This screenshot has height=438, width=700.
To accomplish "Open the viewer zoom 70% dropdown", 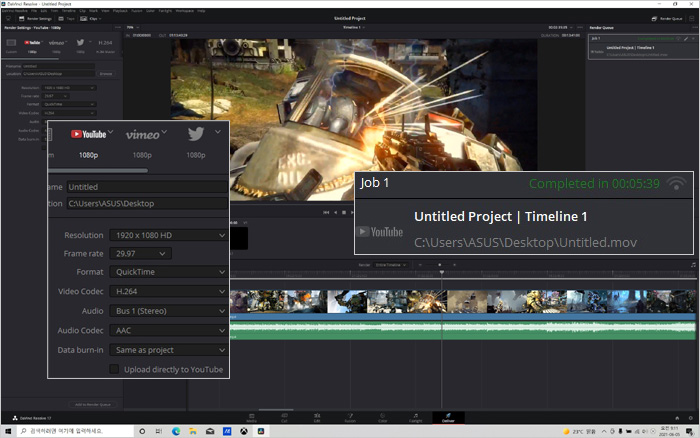I will [133, 28].
